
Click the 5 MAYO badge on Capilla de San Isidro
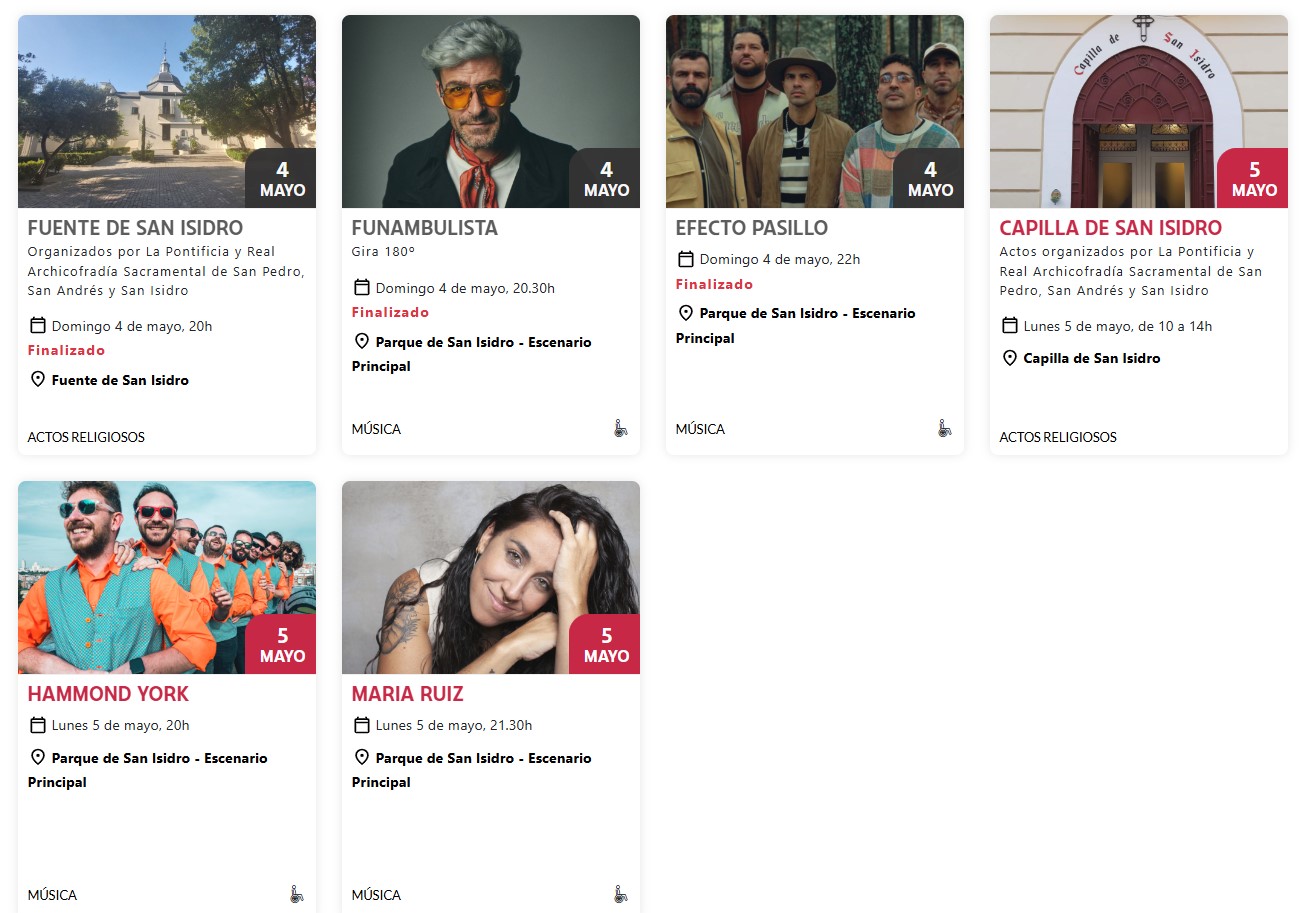(x=1253, y=178)
